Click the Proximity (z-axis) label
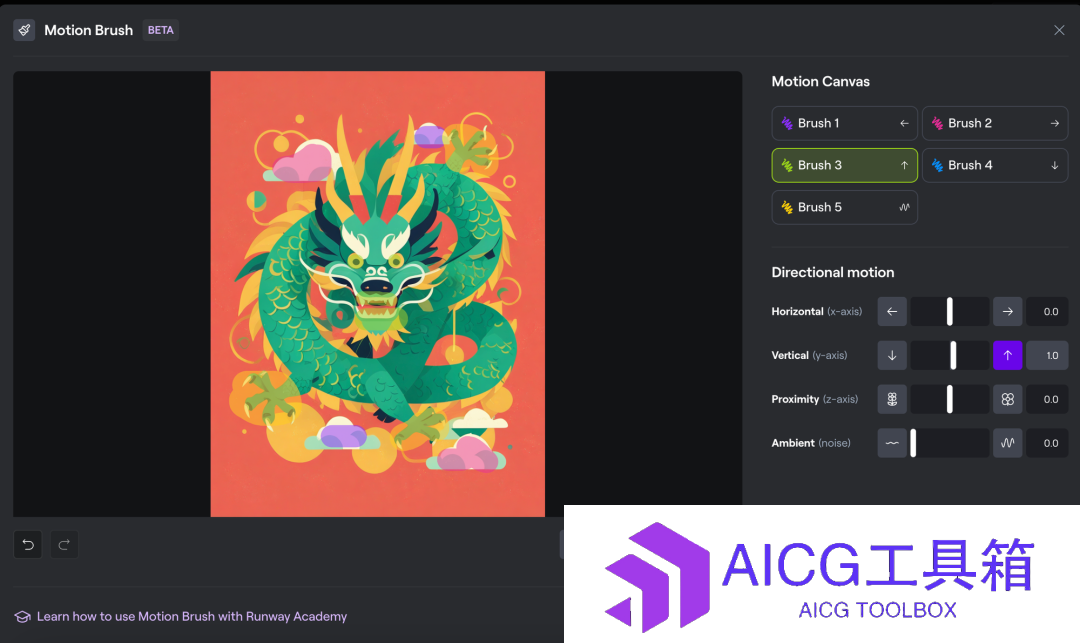This screenshot has width=1080, height=643. (x=815, y=399)
